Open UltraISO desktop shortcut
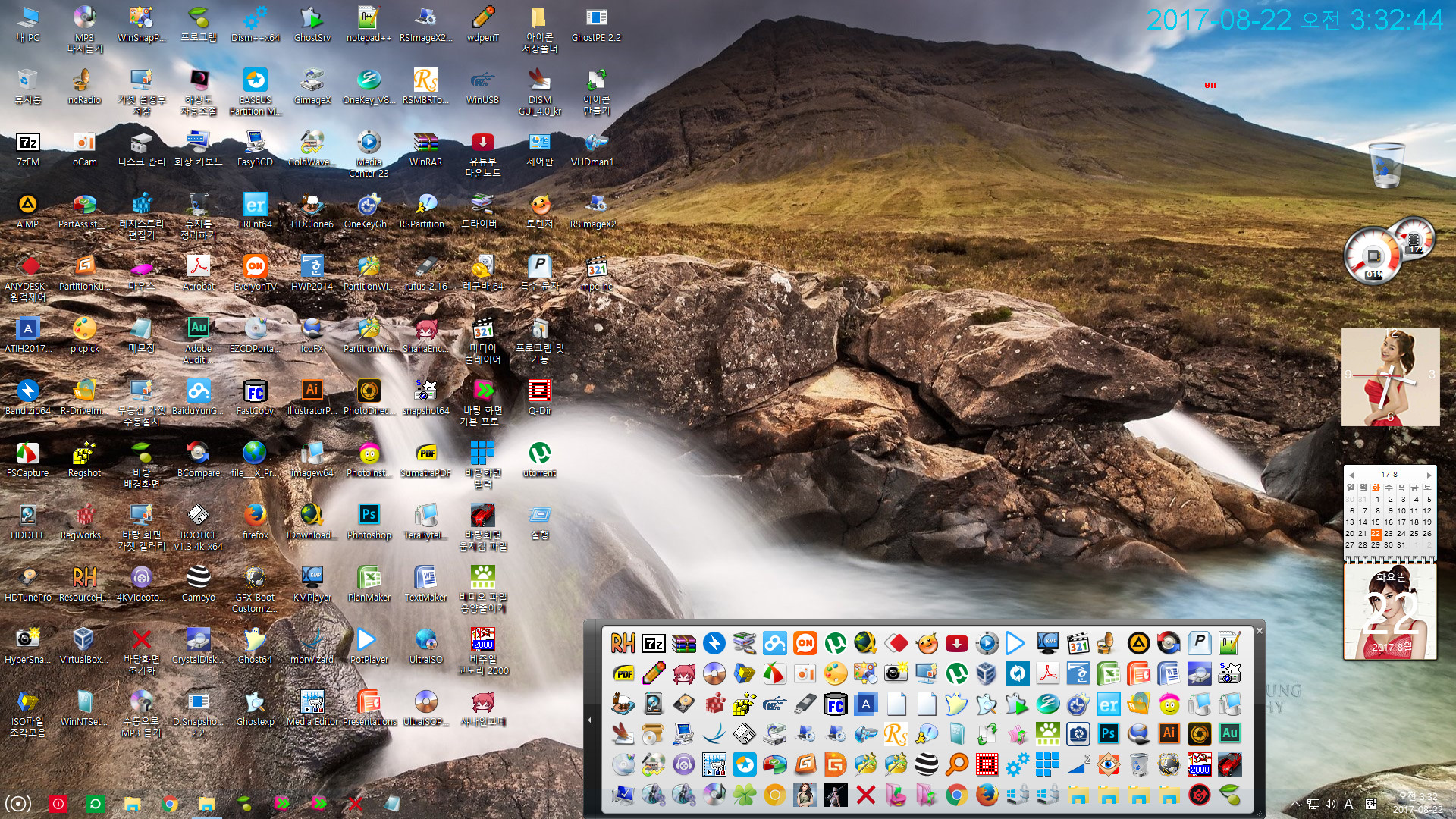1456x819 pixels. tap(425, 646)
